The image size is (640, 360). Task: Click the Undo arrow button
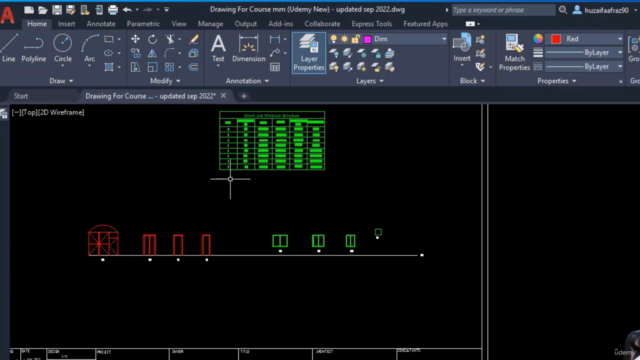click(127, 9)
